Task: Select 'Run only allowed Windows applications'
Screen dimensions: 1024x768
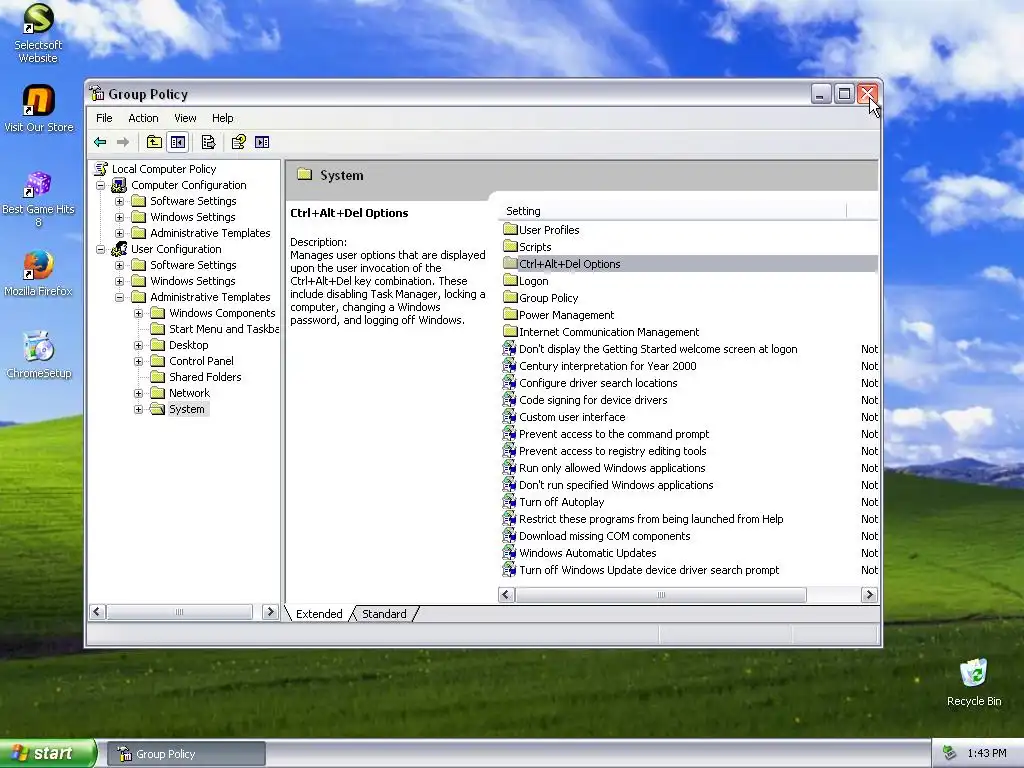Action: tap(612, 468)
